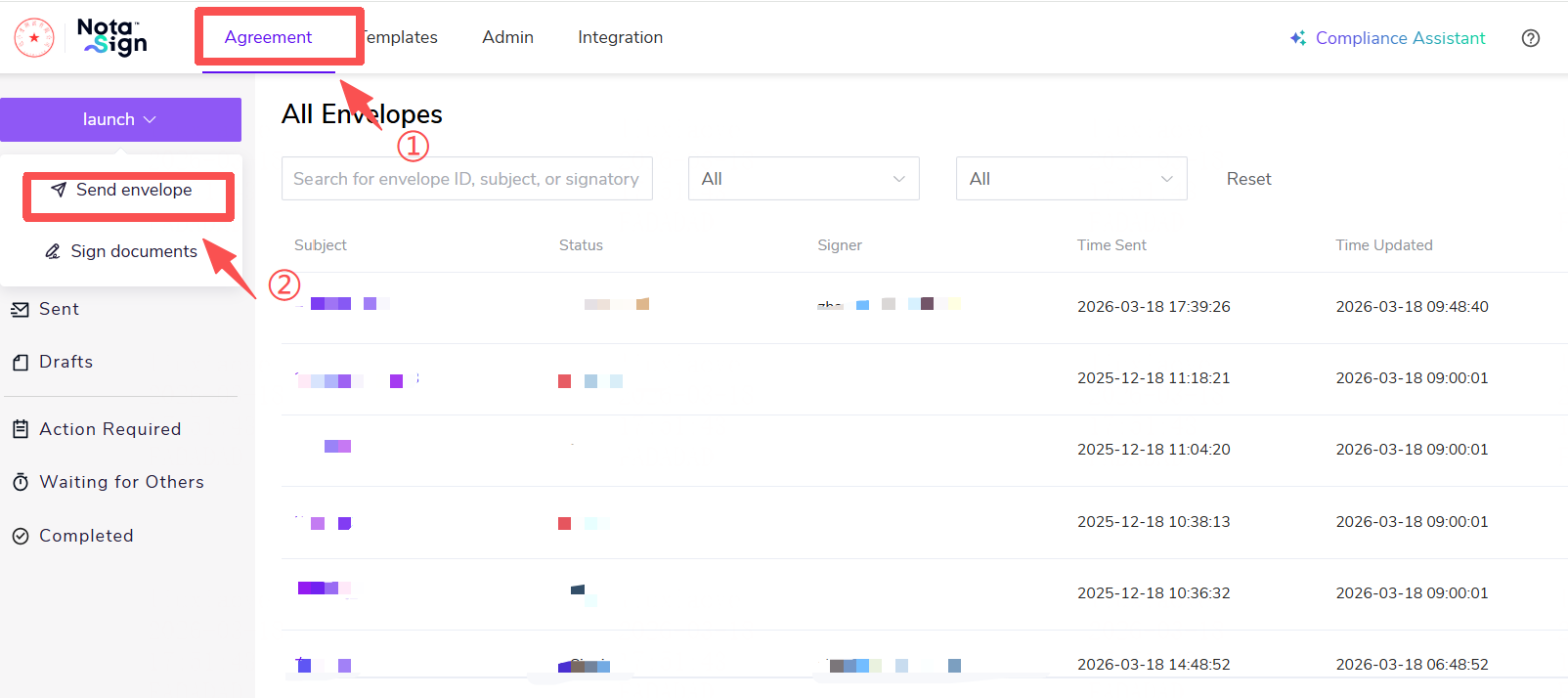Click the Drafts file icon
Screen dimensions: 1568x698
20,363
